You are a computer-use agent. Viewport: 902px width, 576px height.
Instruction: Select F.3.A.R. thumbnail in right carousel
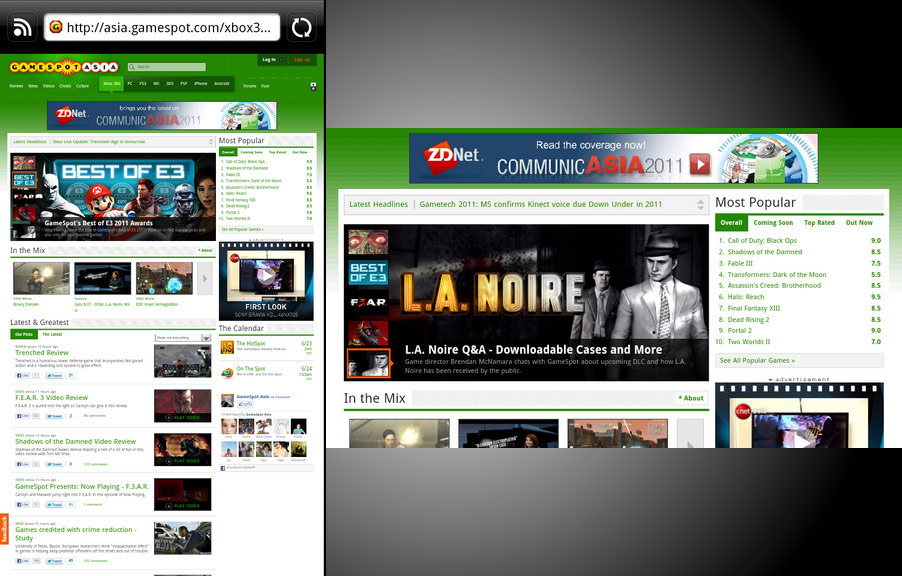(x=368, y=302)
